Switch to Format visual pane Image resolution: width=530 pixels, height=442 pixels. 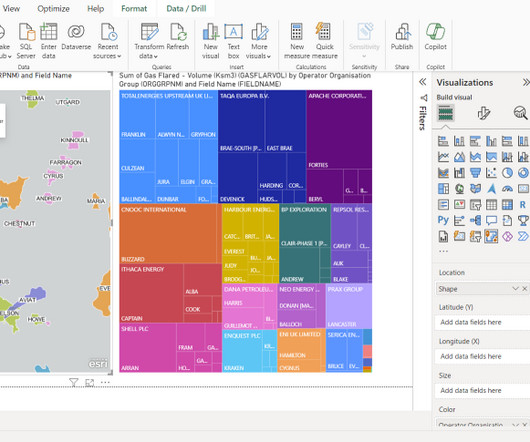[484, 113]
